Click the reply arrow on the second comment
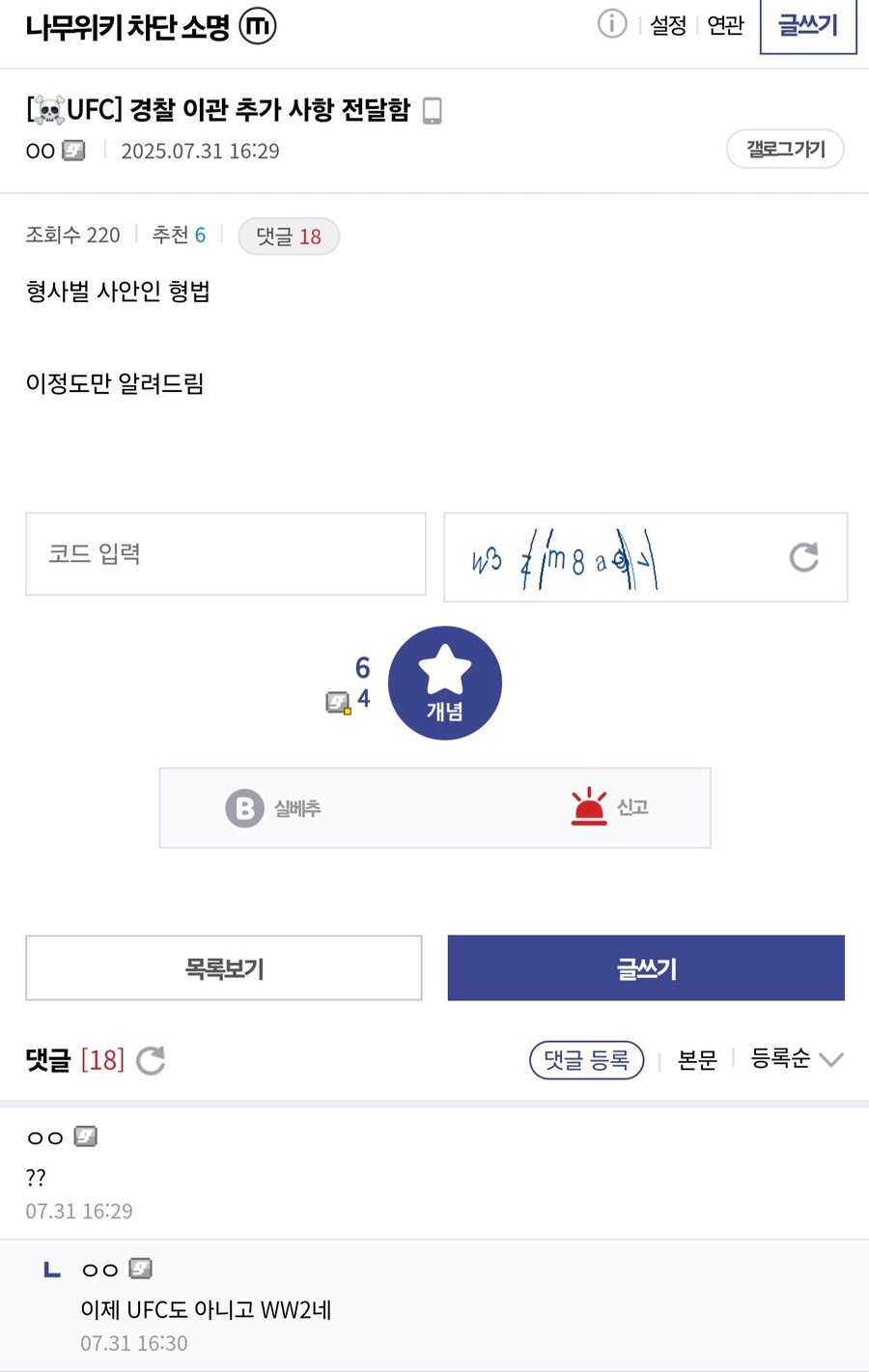The image size is (869, 1372). (51, 1270)
